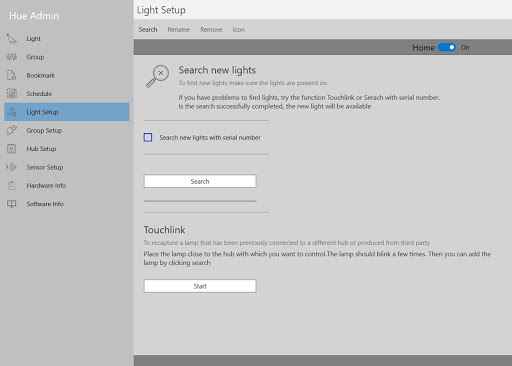This screenshot has height=366, width=512.
Task: Open the Hardware Info icon
Action: pyautogui.click(x=12, y=185)
